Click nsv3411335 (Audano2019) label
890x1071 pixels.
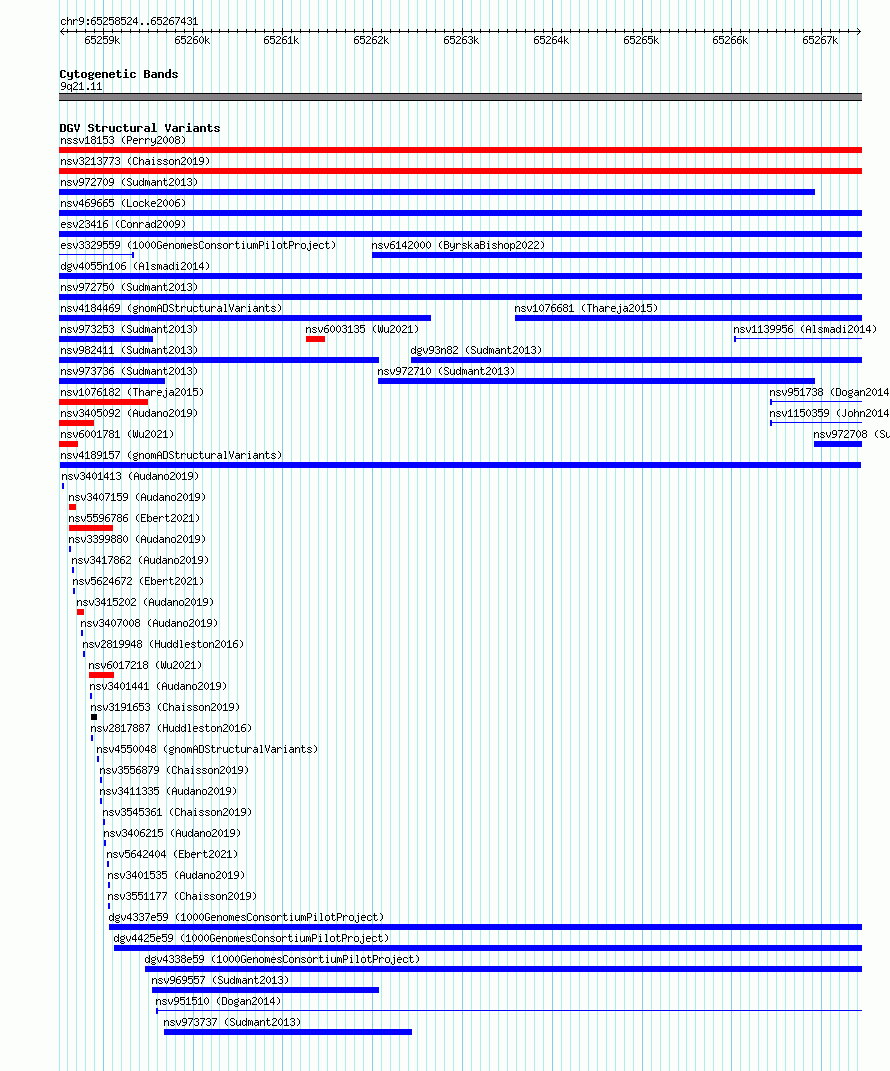(x=168, y=792)
